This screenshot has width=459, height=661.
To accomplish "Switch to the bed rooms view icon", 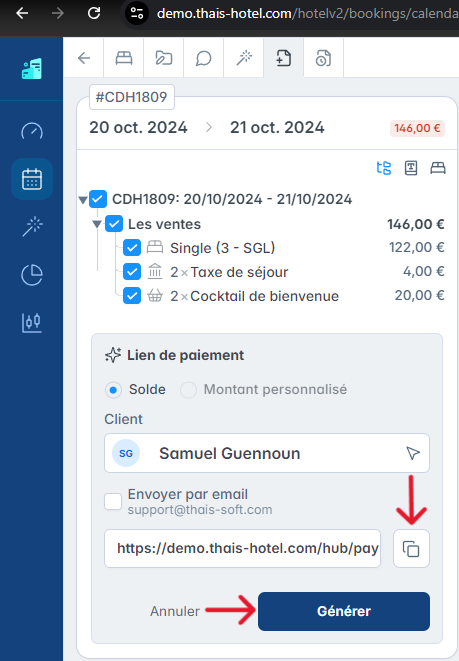I will click(438, 168).
